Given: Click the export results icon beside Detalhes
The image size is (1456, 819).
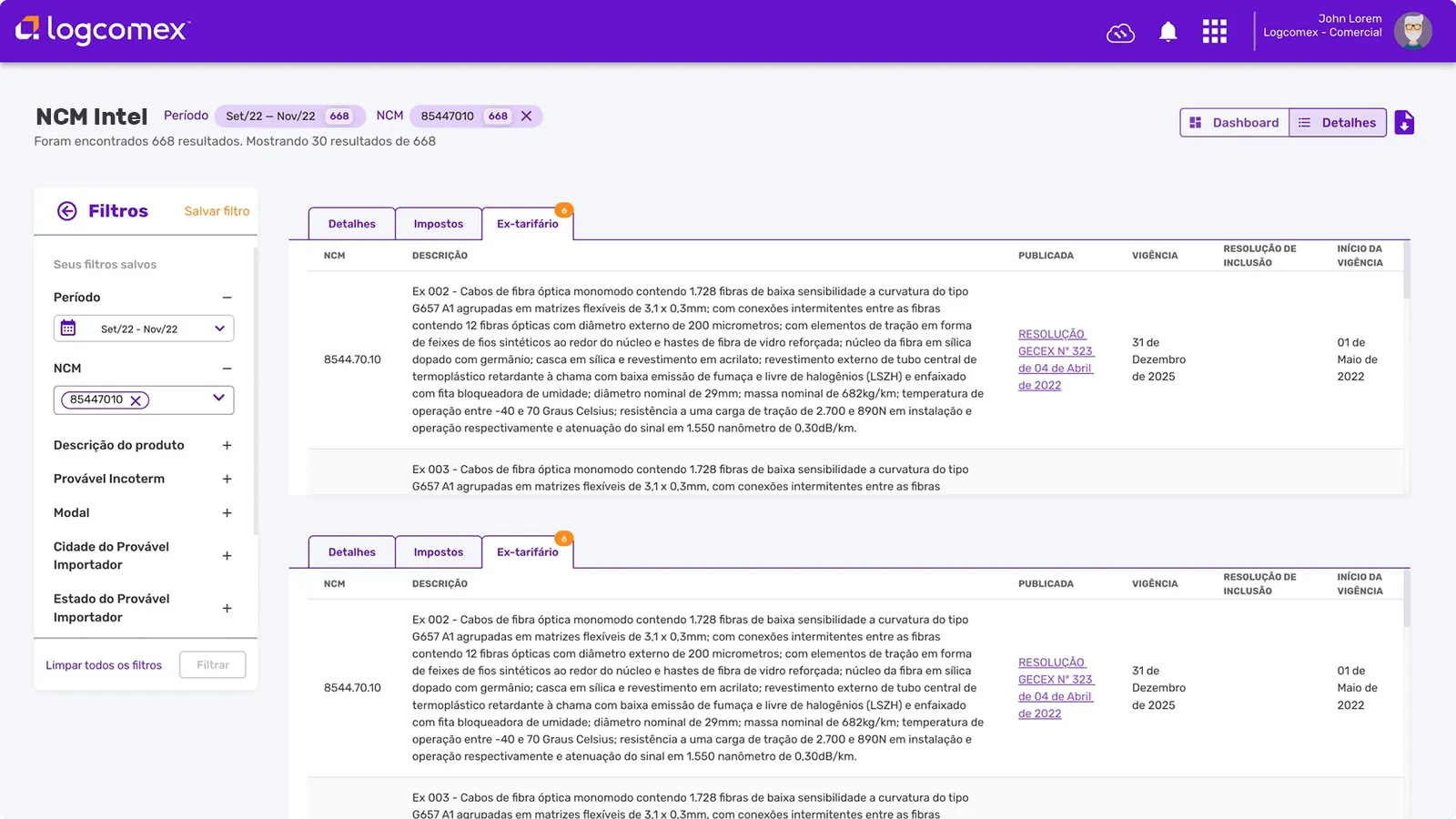Looking at the screenshot, I should [1404, 122].
